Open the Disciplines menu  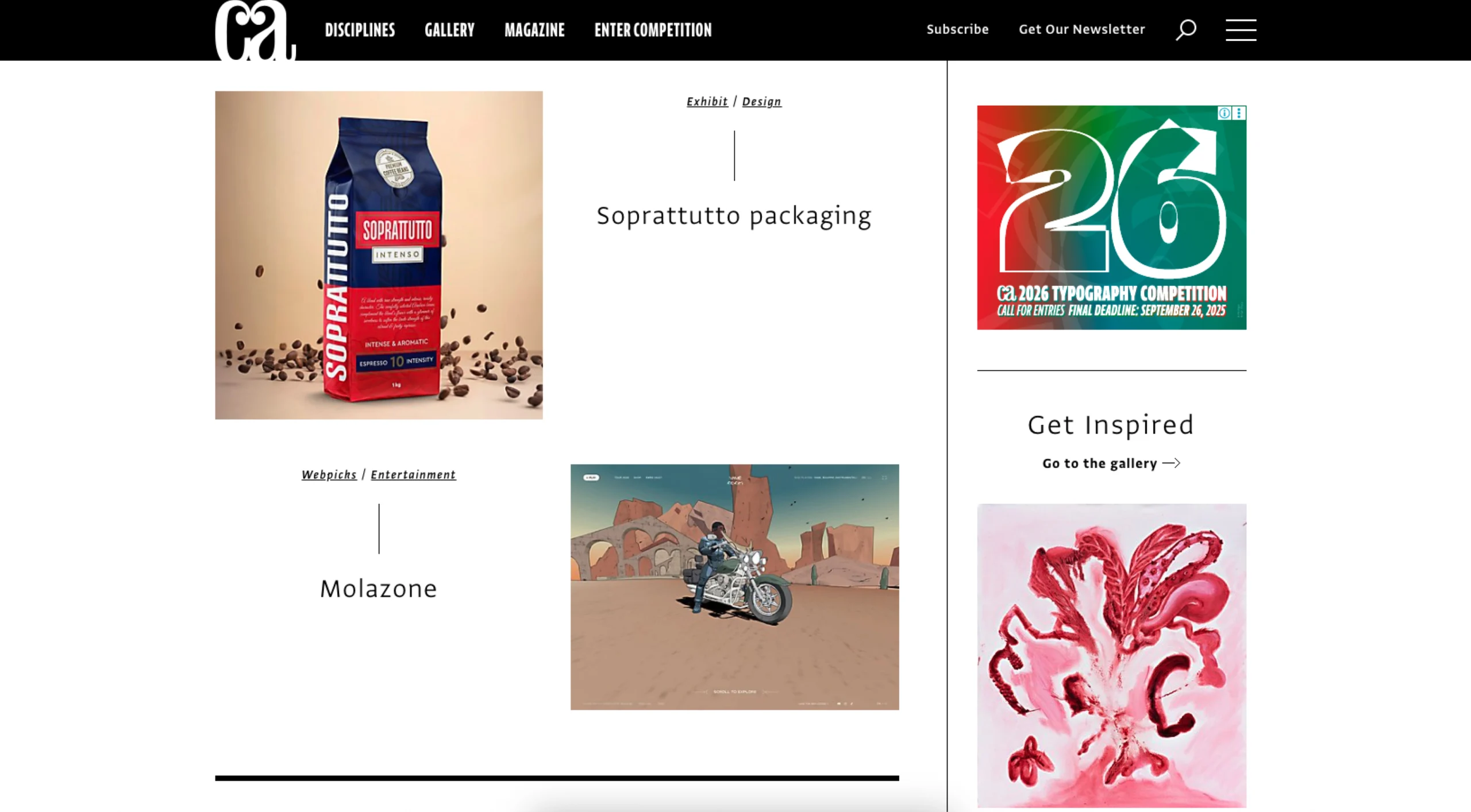coord(360,30)
